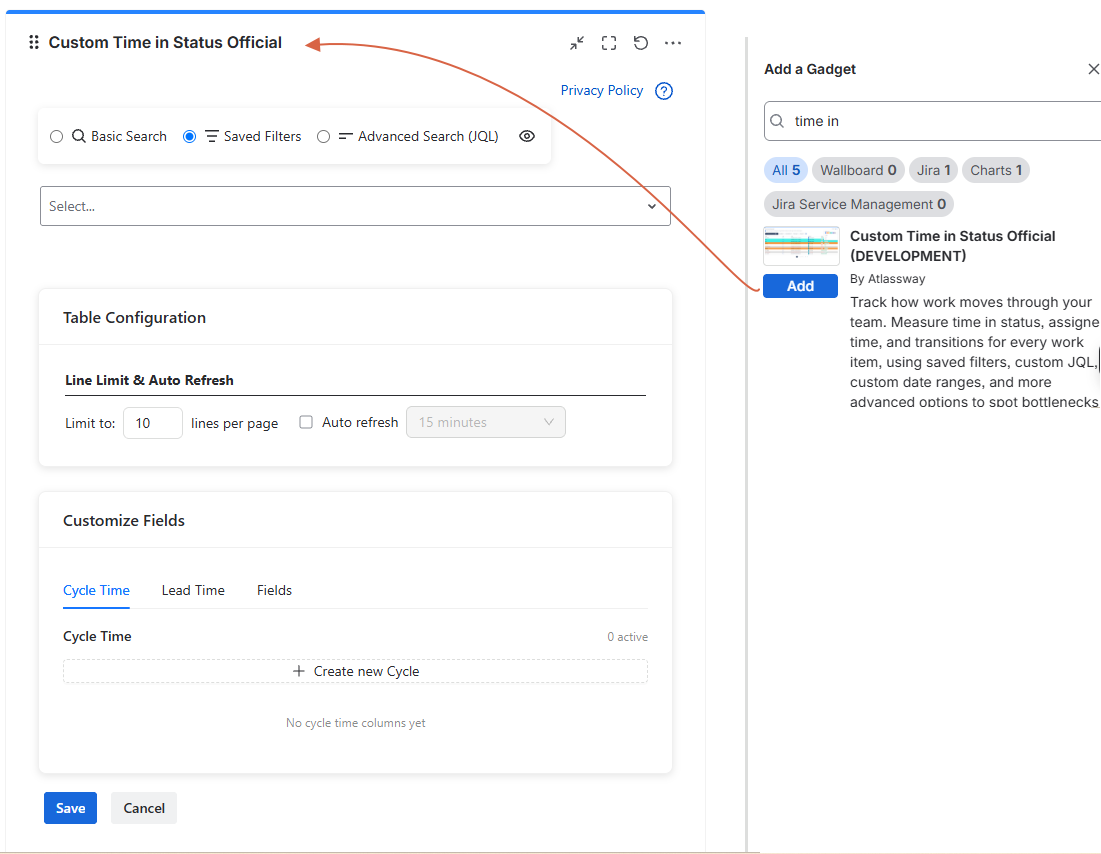This screenshot has height=854, width=1101.
Task: Minimize the gadget using collapse arrows icon
Action: (576, 43)
